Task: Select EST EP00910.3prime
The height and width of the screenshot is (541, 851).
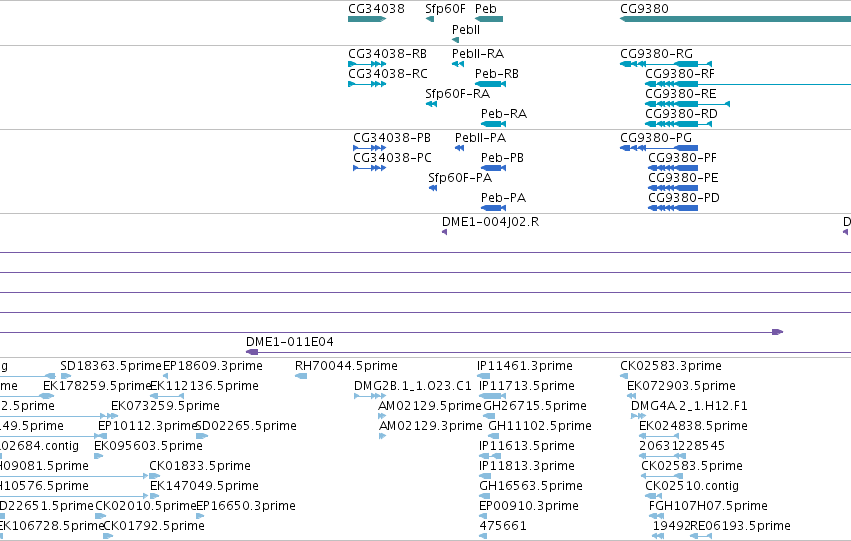Action: pos(484,517)
